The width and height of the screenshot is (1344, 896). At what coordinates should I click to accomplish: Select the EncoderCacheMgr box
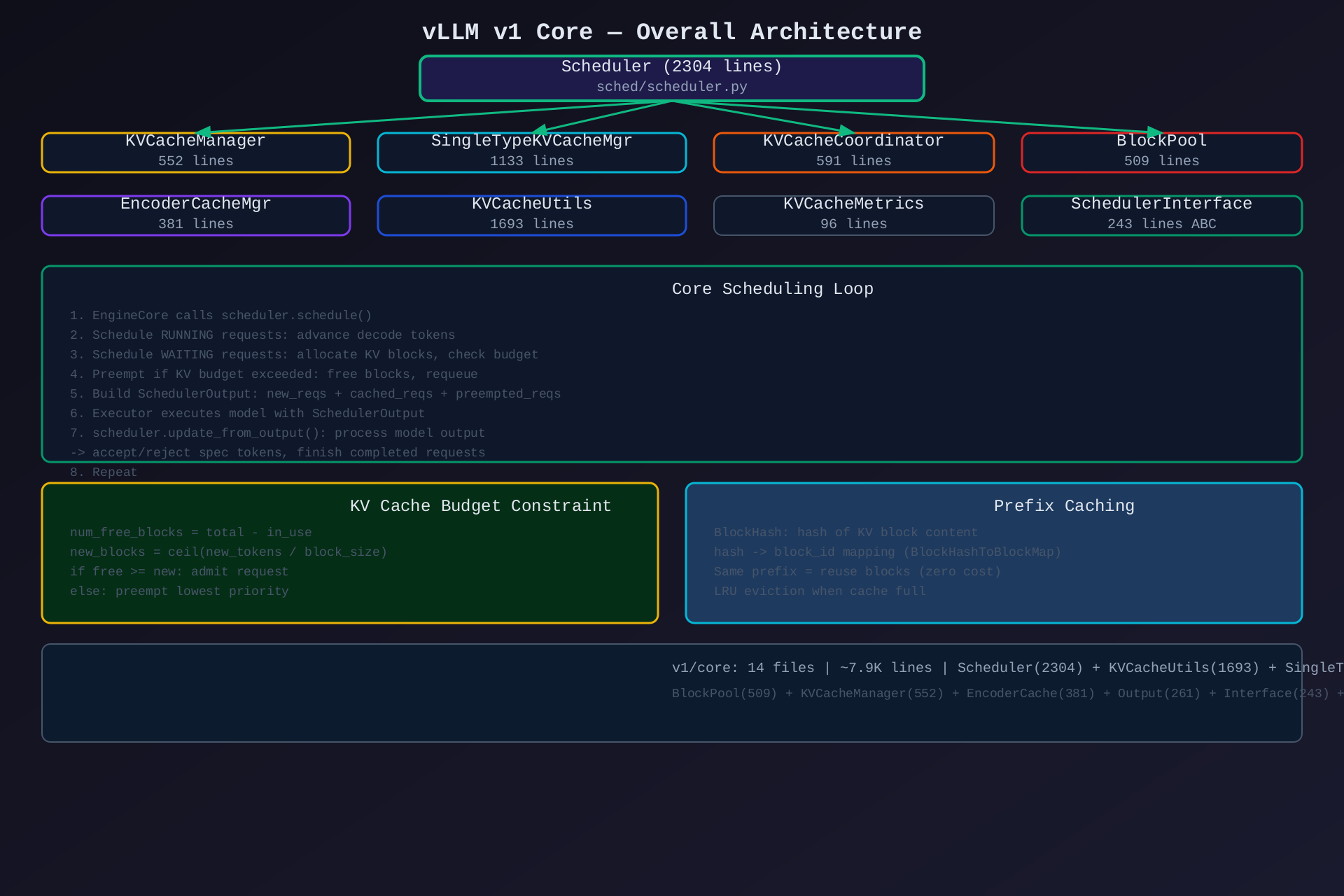tap(195, 215)
